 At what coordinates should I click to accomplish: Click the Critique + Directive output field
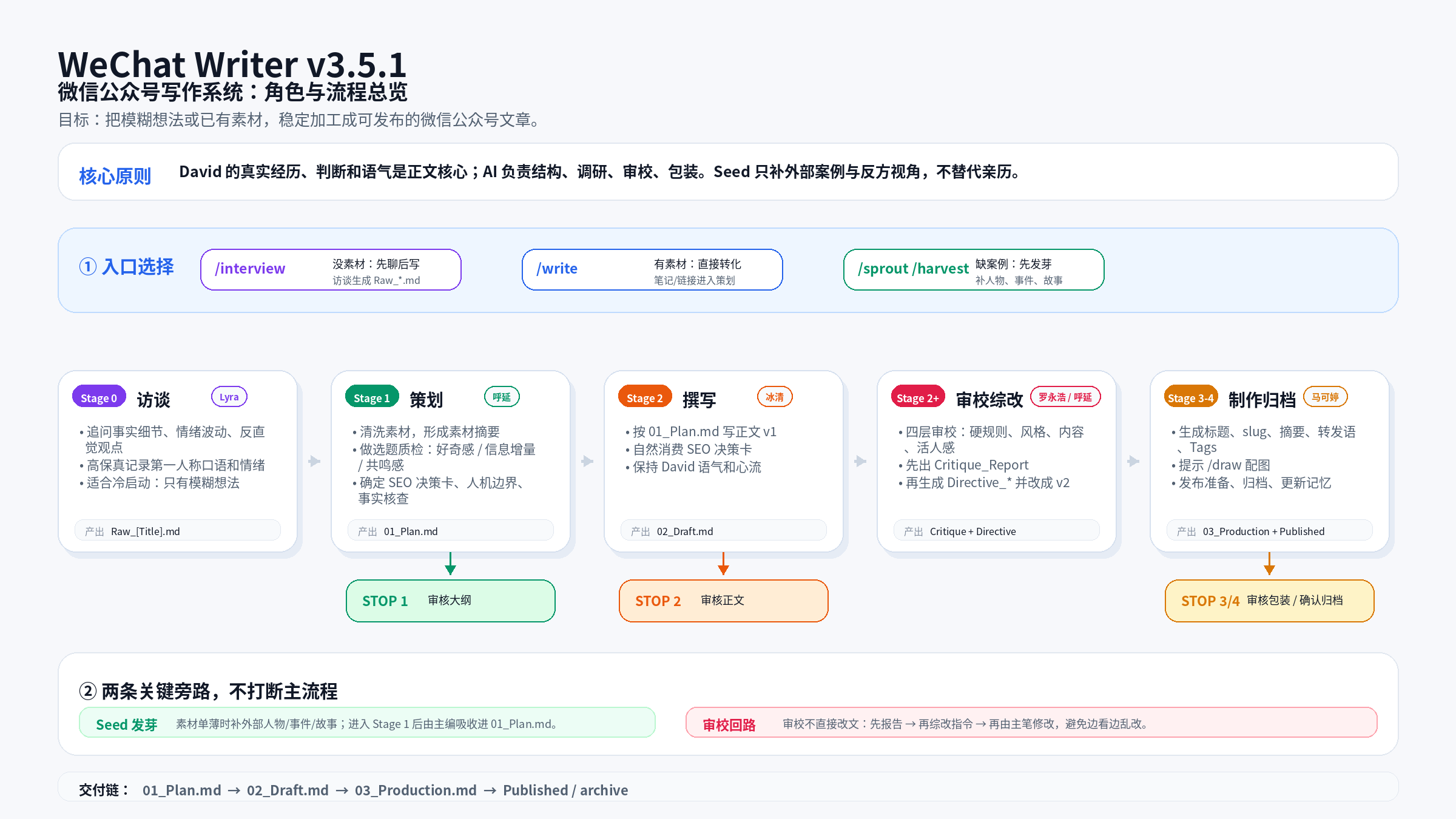[x=997, y=531]
